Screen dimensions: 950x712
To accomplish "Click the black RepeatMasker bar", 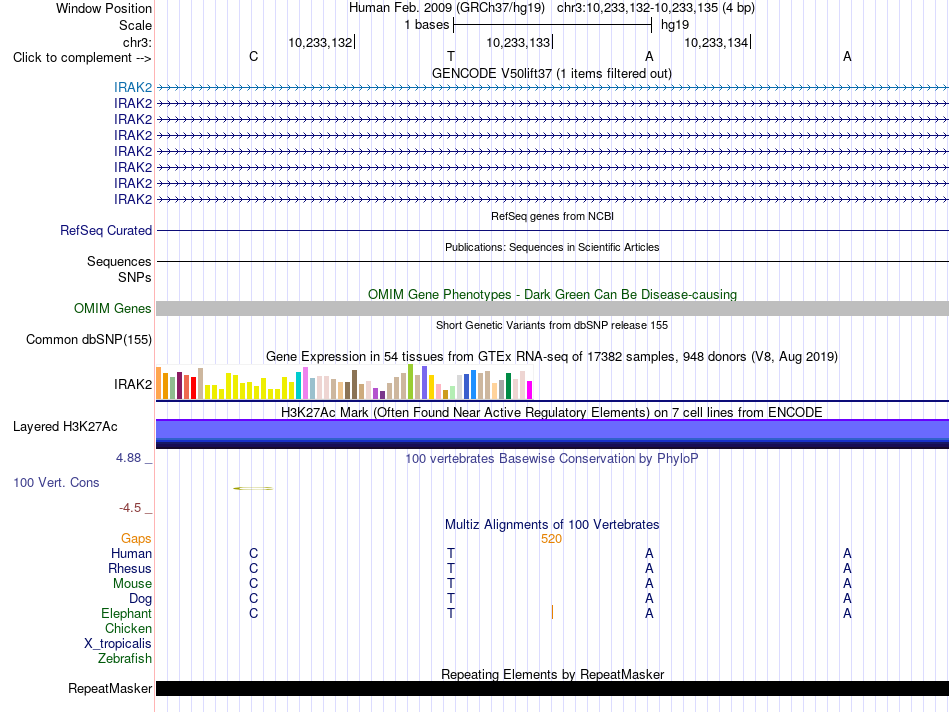I will pyautogui.click(x=552, y=688).
